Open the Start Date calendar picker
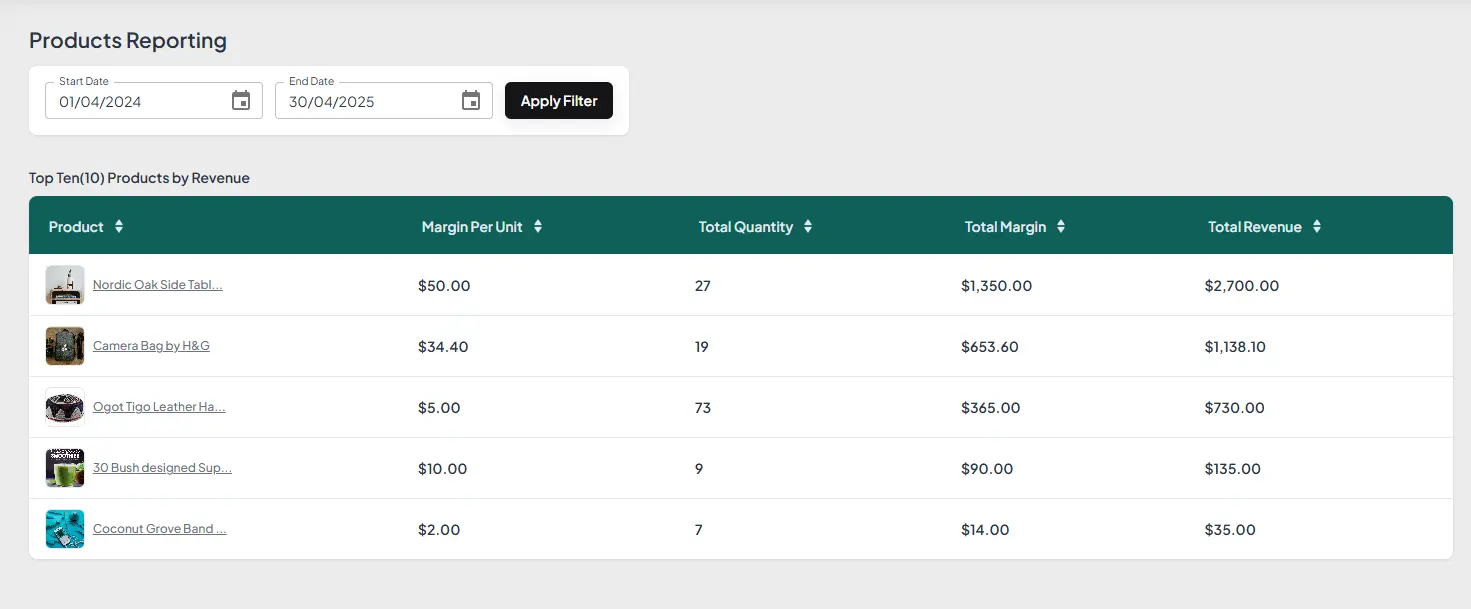Image resolution: width=1471 pixels, height=609 pixels. click(x=240, y=100)
